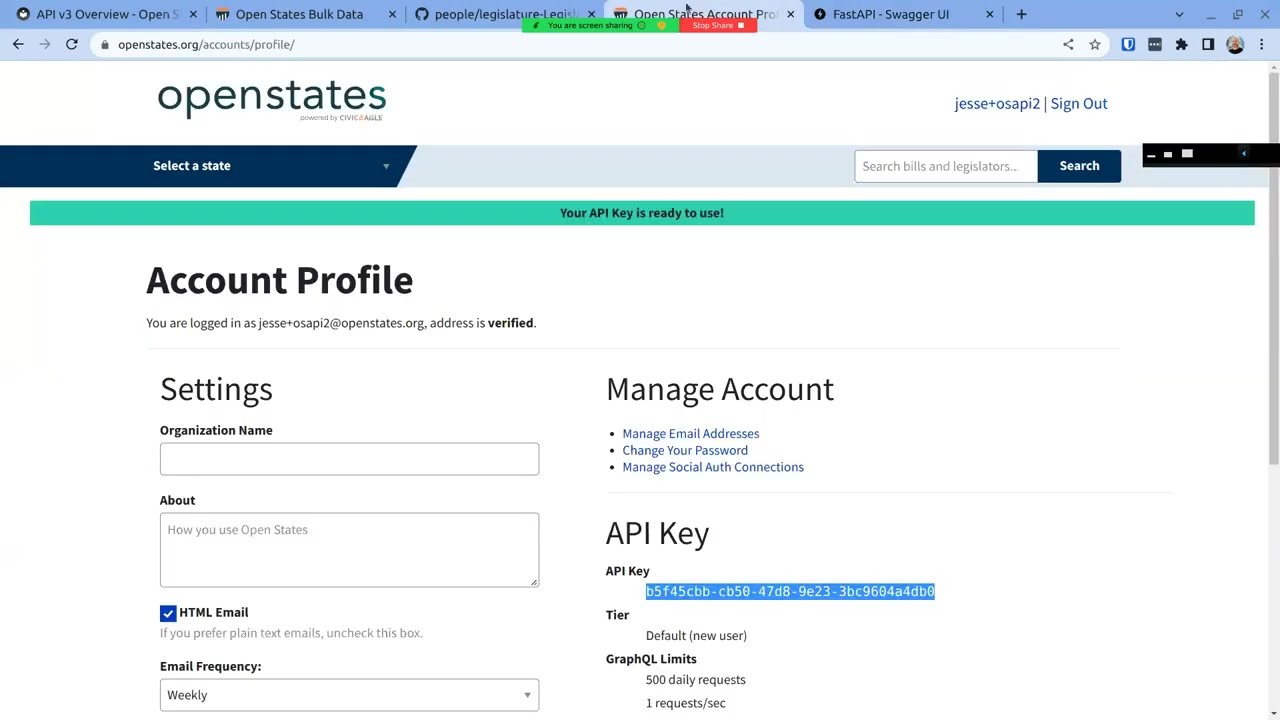Click the About text area
Viewport: 1280px width, 720px height.
pos(349,549)
